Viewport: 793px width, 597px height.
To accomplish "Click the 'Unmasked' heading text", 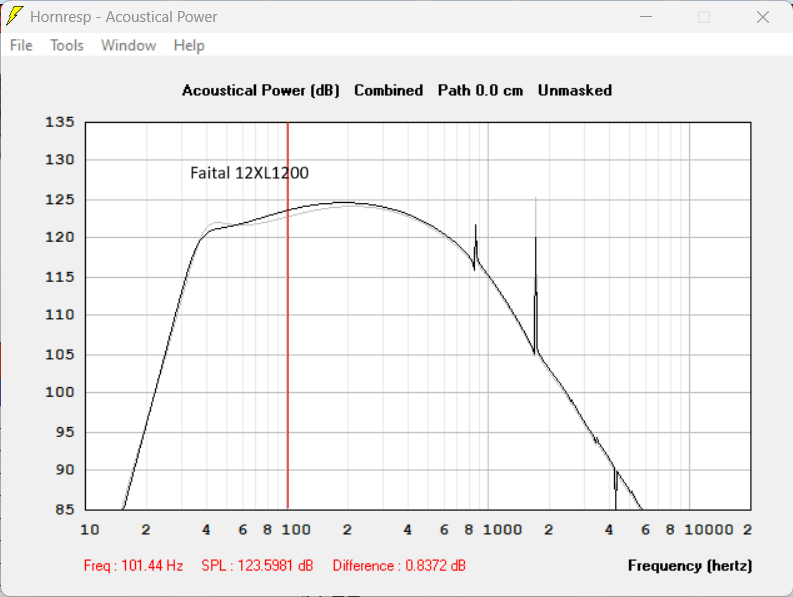I will 575,90.
